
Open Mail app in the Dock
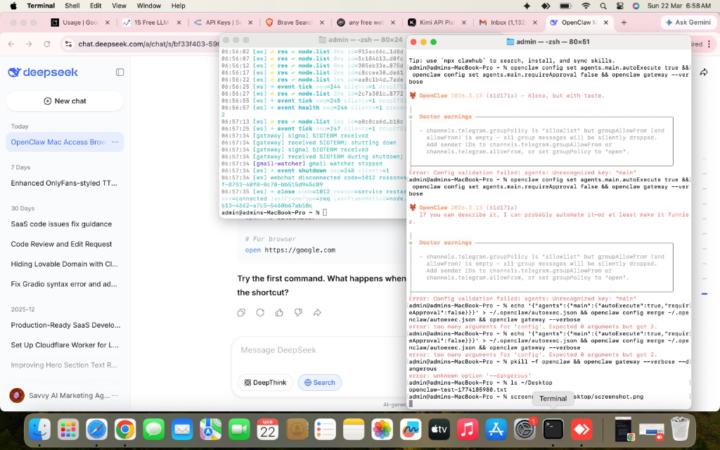182,429
